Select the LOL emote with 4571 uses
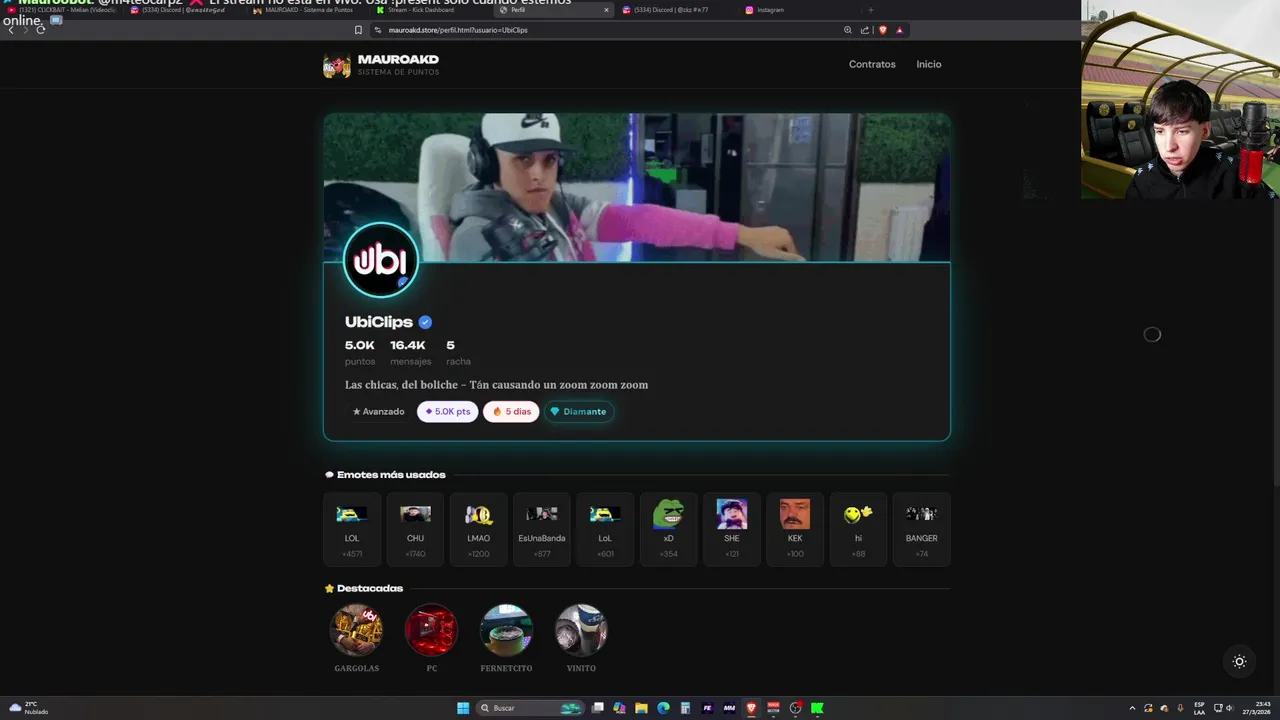This screenshot has width=1280, height=720. click(352, 529)
